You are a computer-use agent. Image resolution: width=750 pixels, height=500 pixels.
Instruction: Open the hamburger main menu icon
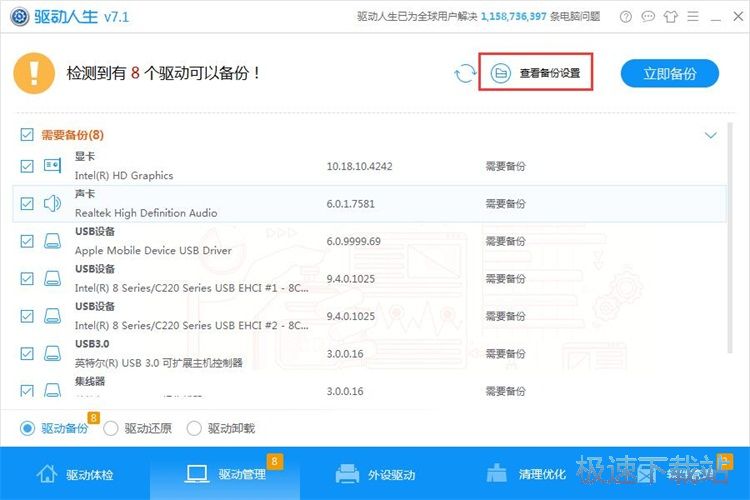click(693, 17)
